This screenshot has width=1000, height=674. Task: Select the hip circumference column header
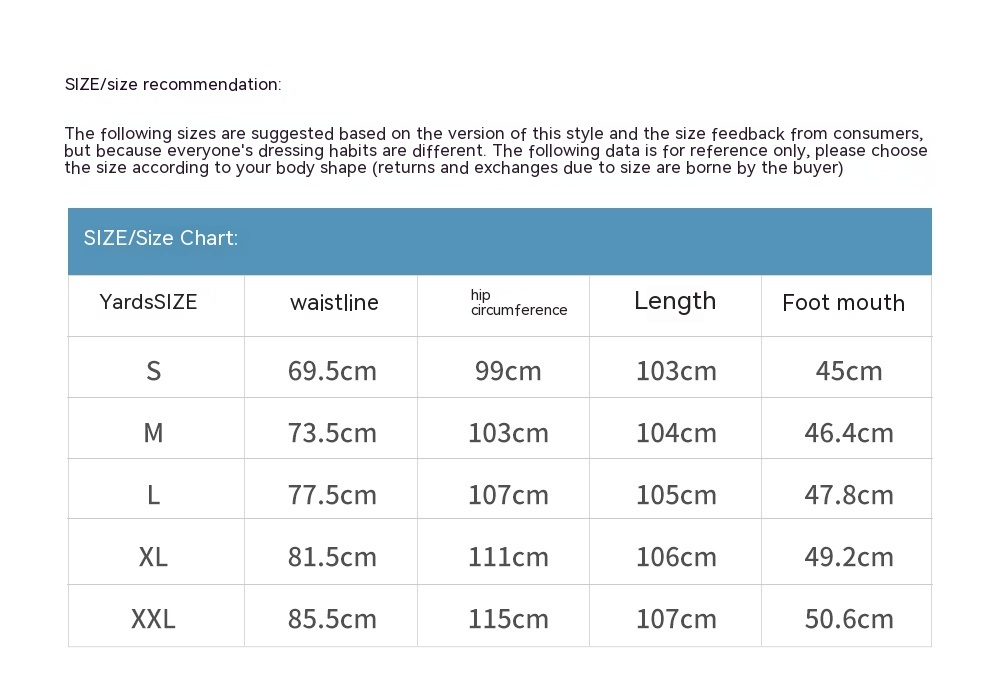pos(518,302)
